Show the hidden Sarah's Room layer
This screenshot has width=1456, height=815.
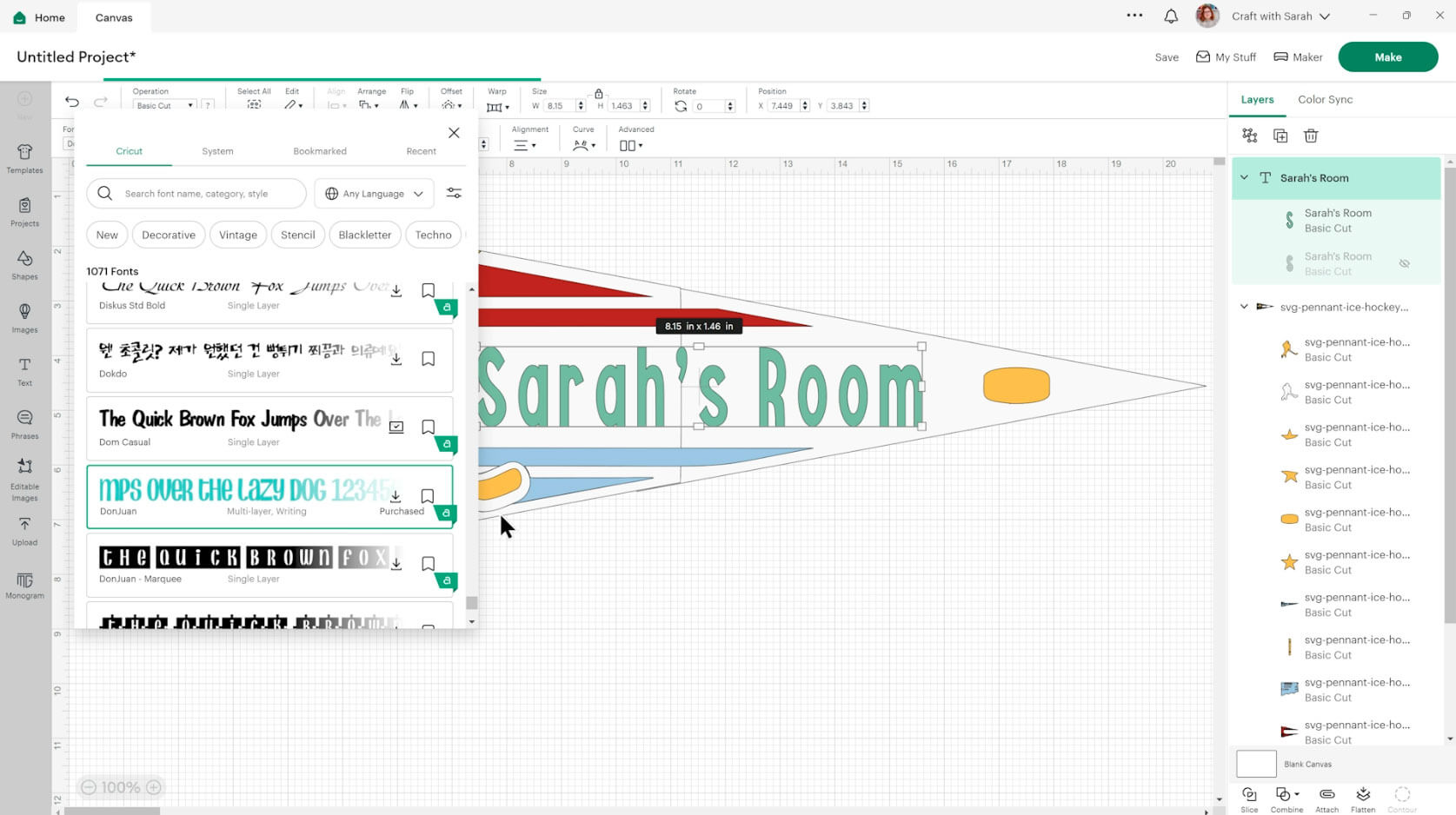coord(1404,263)
